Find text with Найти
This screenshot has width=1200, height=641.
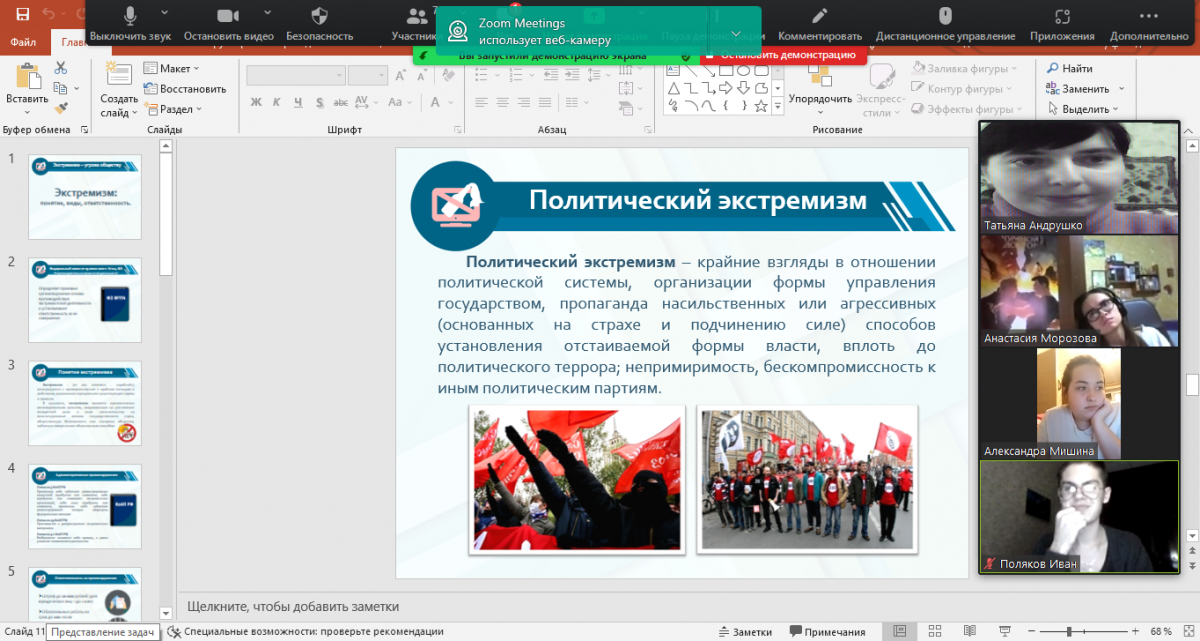pyautogui.click(x=1069, y=69)
